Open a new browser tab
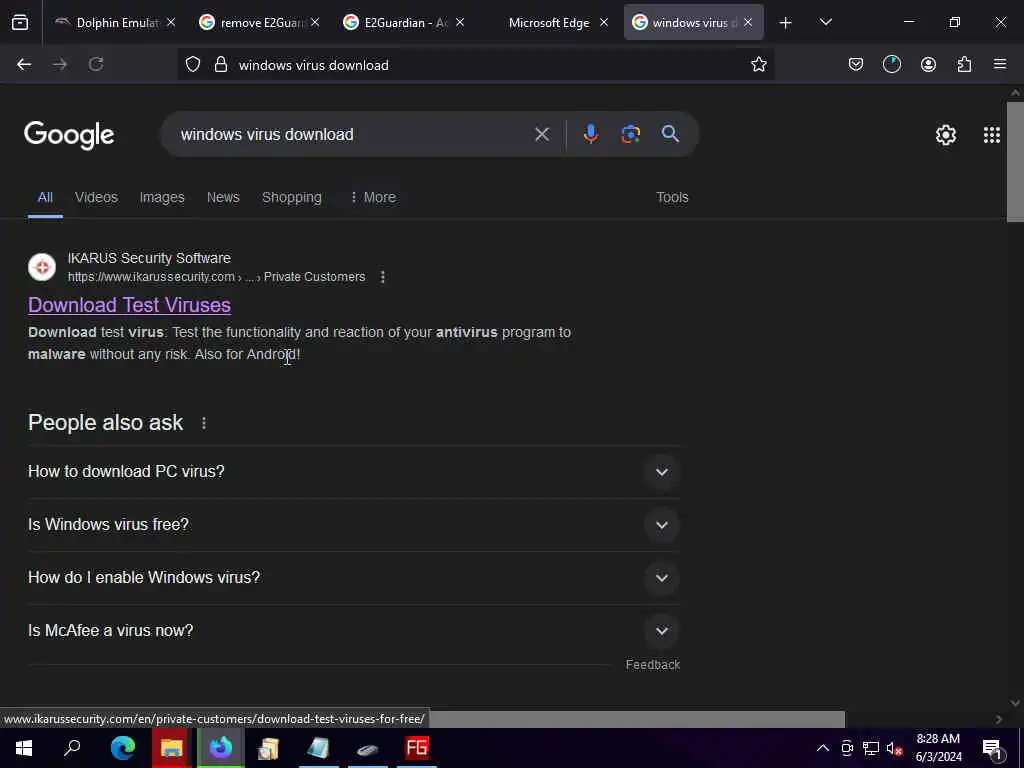Screen dimensions: 1024x768 (785, 23)
